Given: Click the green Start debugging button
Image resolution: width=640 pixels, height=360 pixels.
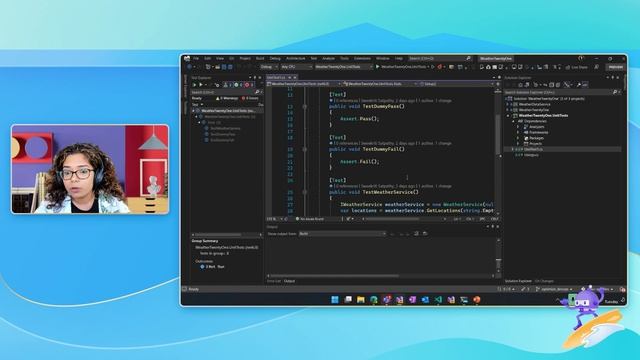Looking at the screenshot, I should coord(378,67).
